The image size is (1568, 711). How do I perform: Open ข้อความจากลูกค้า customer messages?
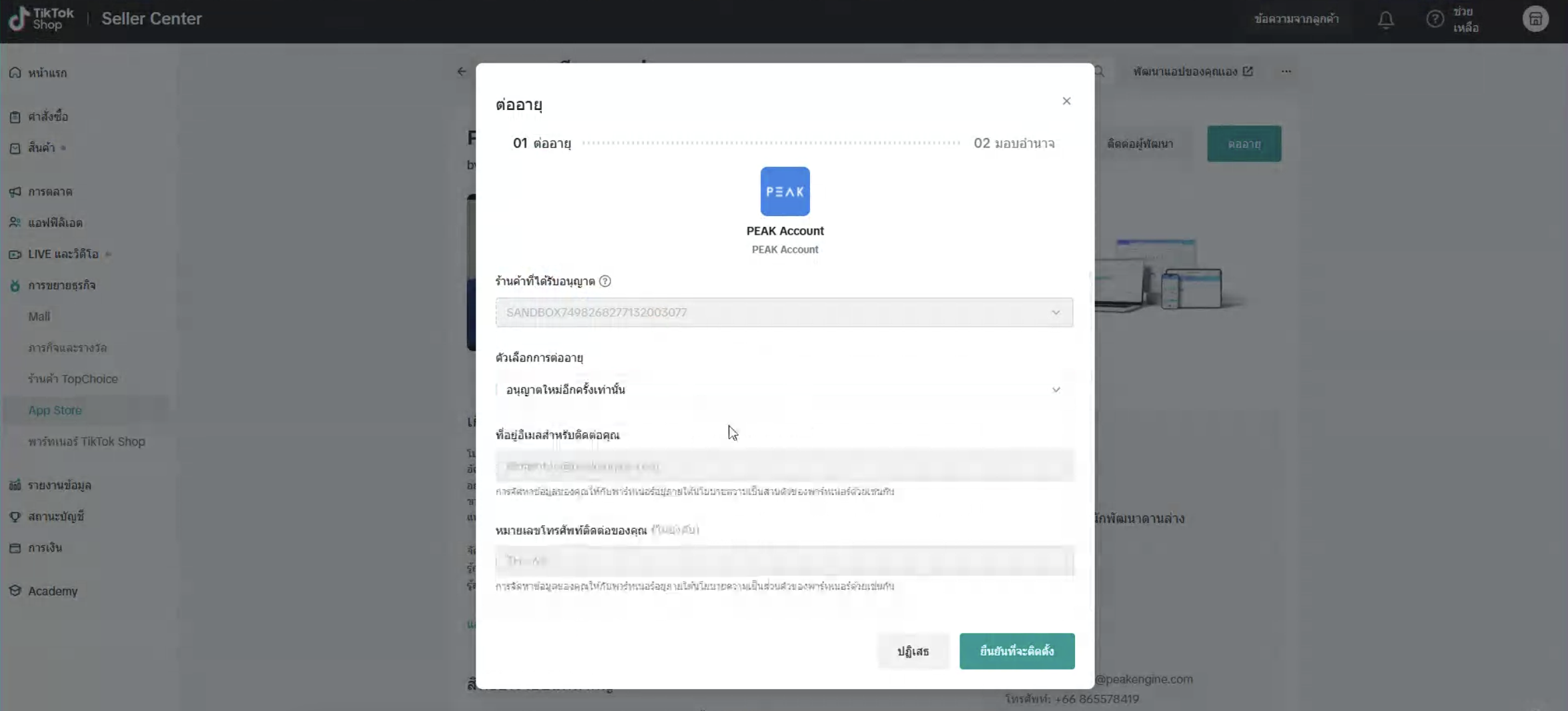[1296, 19]
